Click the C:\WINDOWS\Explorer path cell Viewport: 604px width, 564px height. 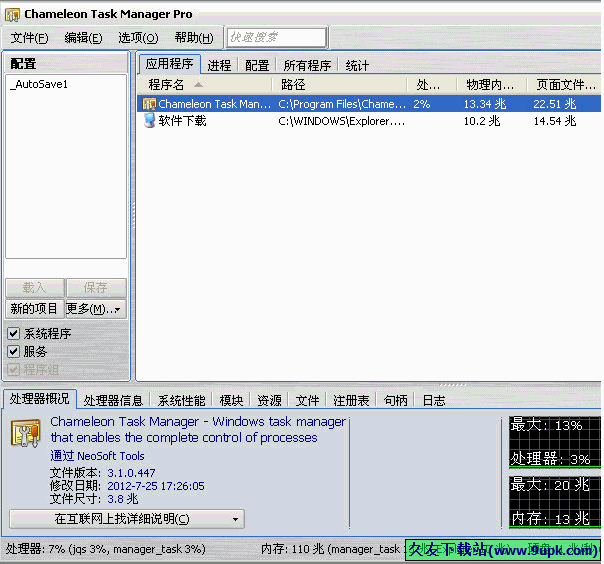point(342,121)
